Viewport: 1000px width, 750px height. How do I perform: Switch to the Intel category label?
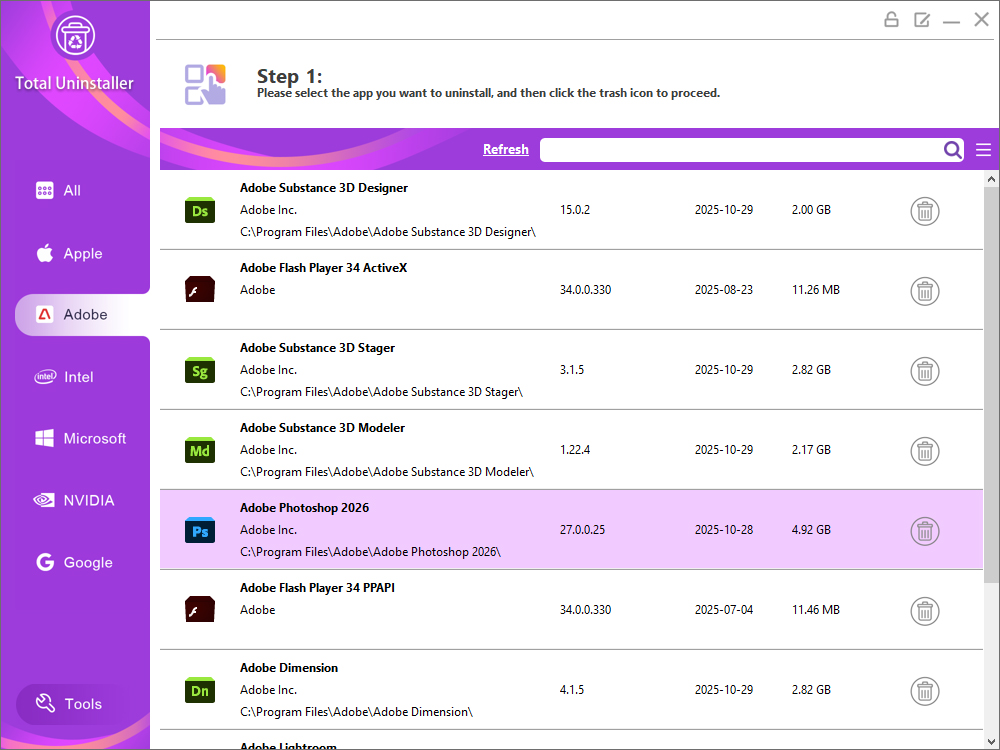pos(78,378)
